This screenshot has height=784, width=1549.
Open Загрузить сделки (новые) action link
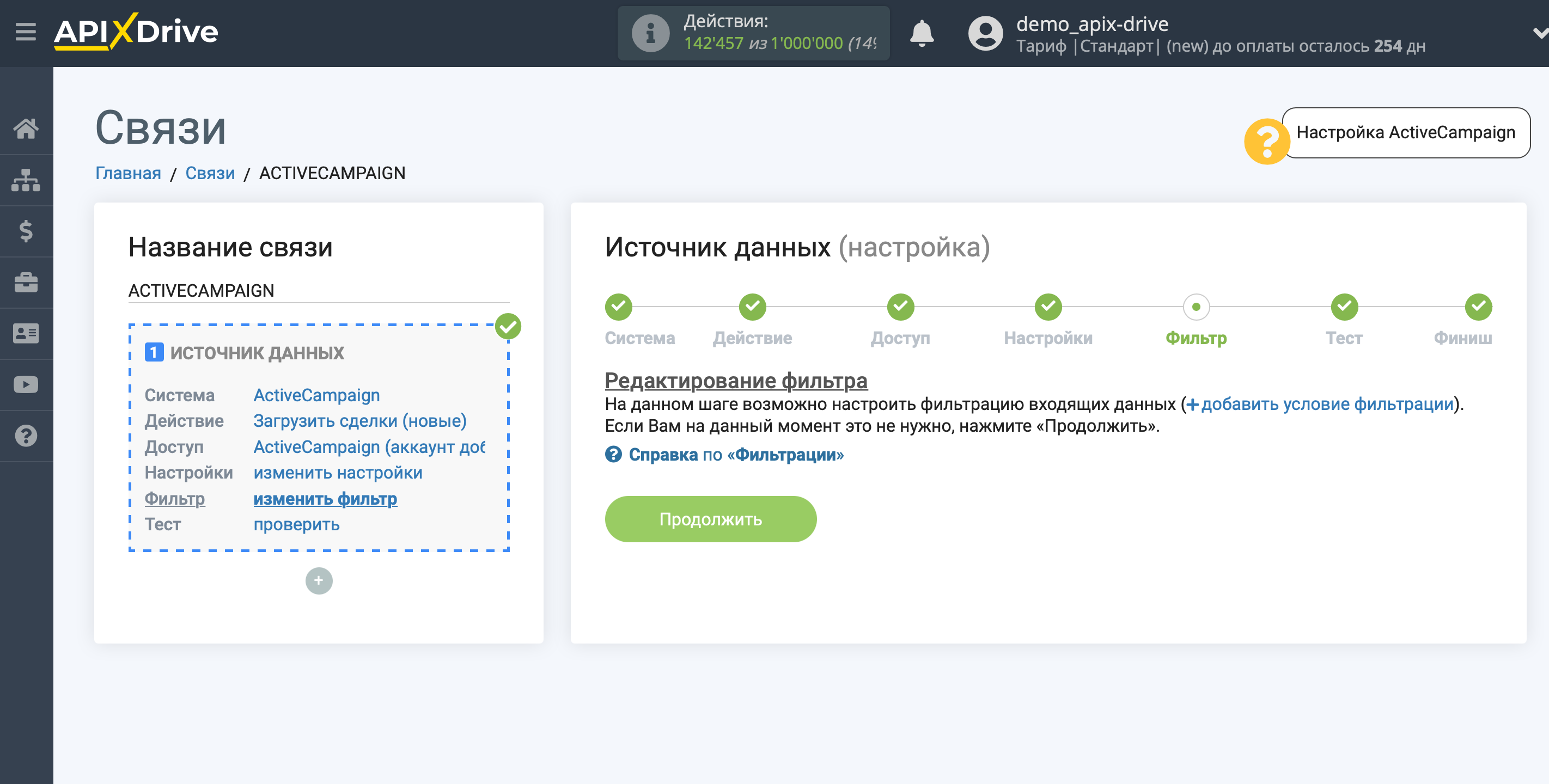click(359, 421)
